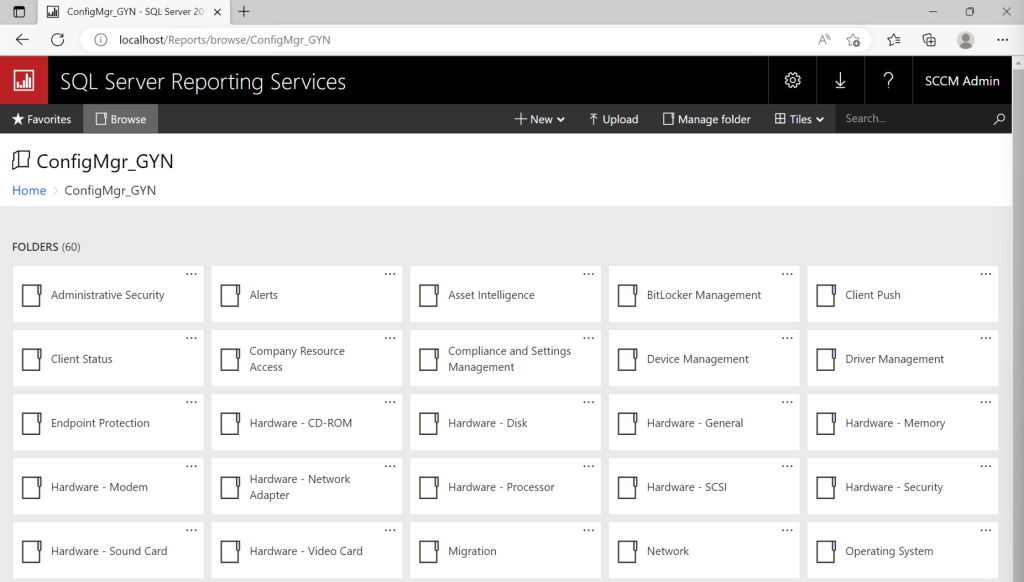Click the SSRS red logo icon
This screenshot has width=1024, height=582.
pos(24,80)
